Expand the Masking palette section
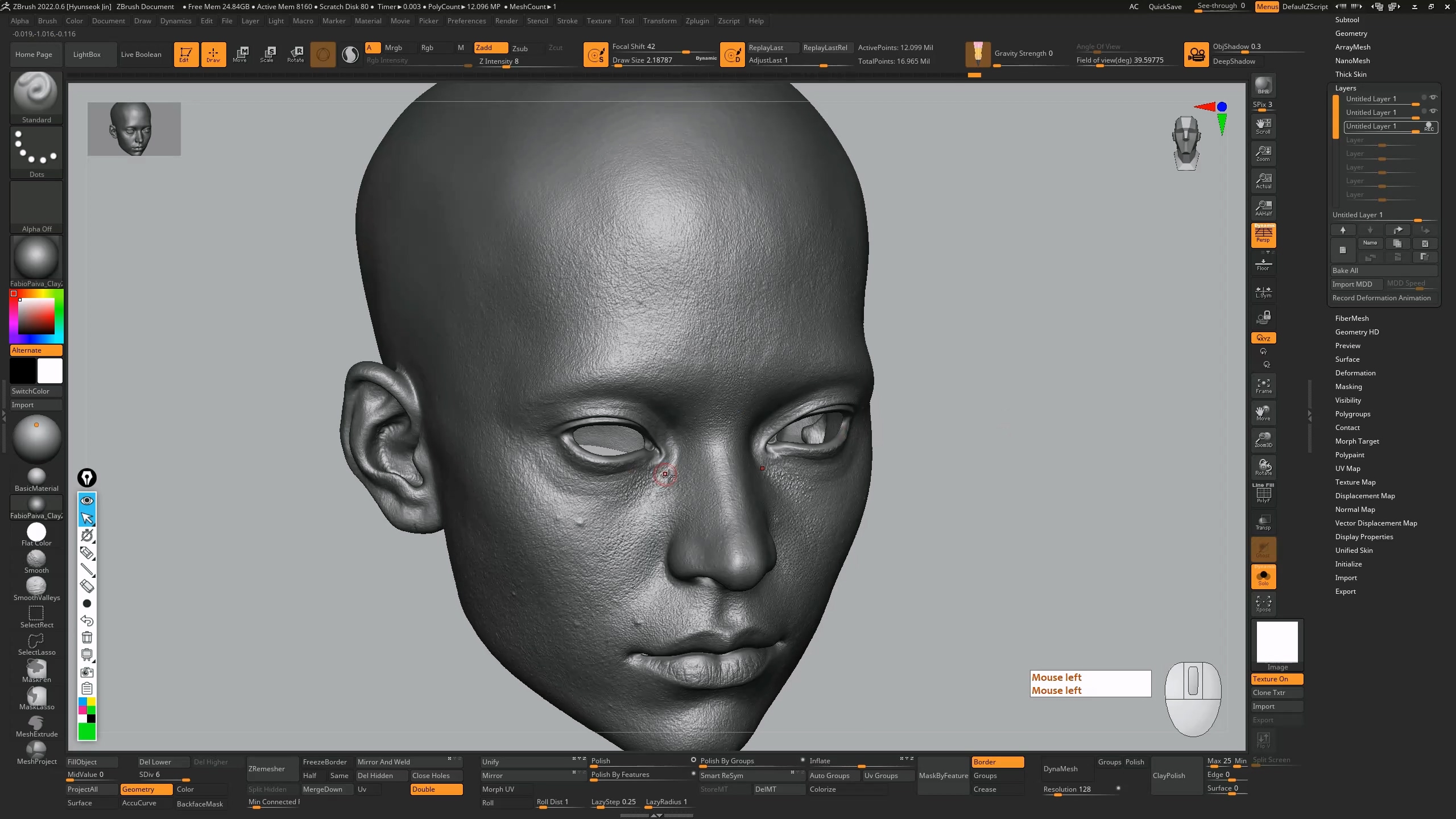Screen dimensions: 1456x819 coord(1348,387)
